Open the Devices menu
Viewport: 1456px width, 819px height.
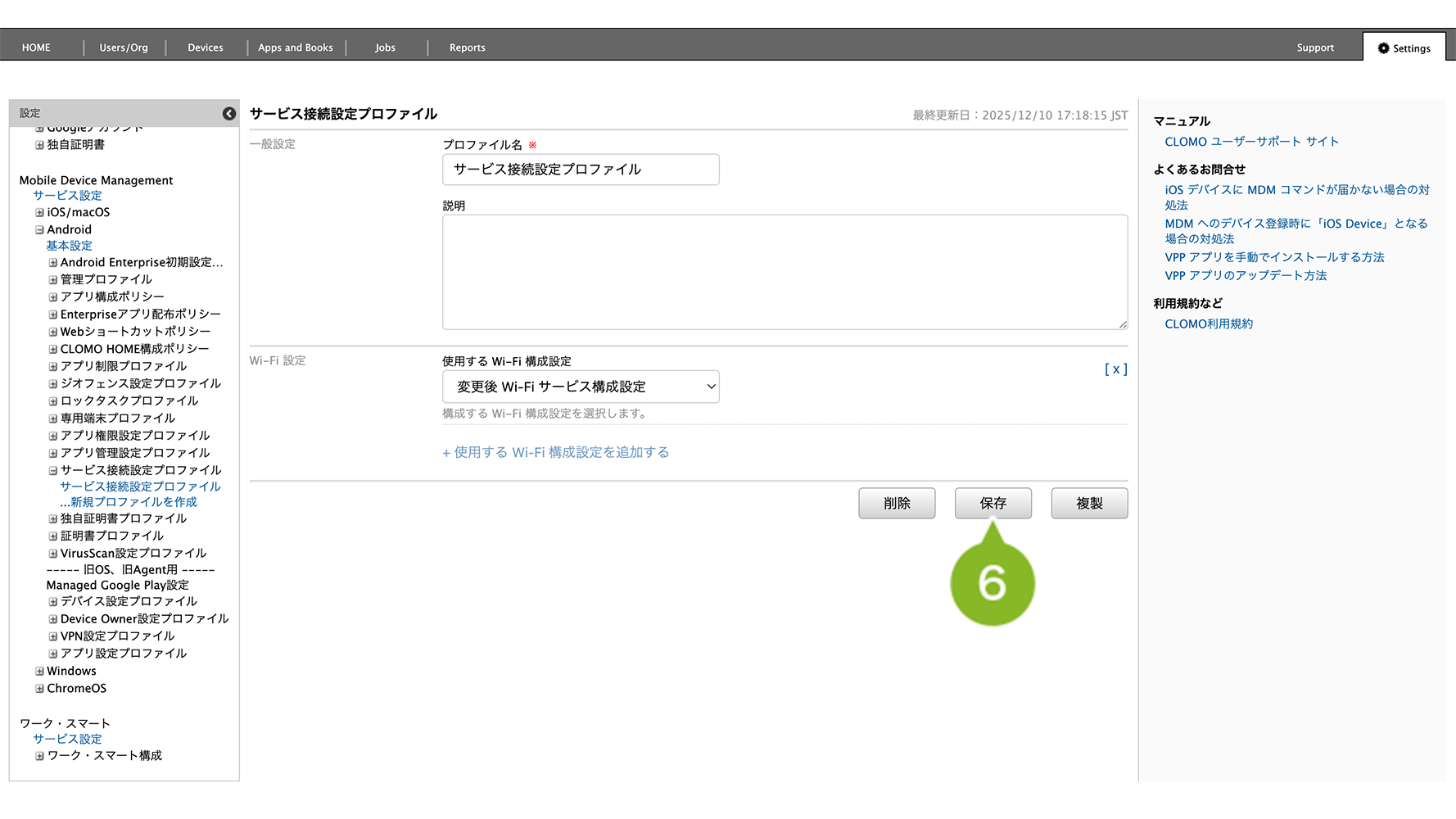click(205, 48)
